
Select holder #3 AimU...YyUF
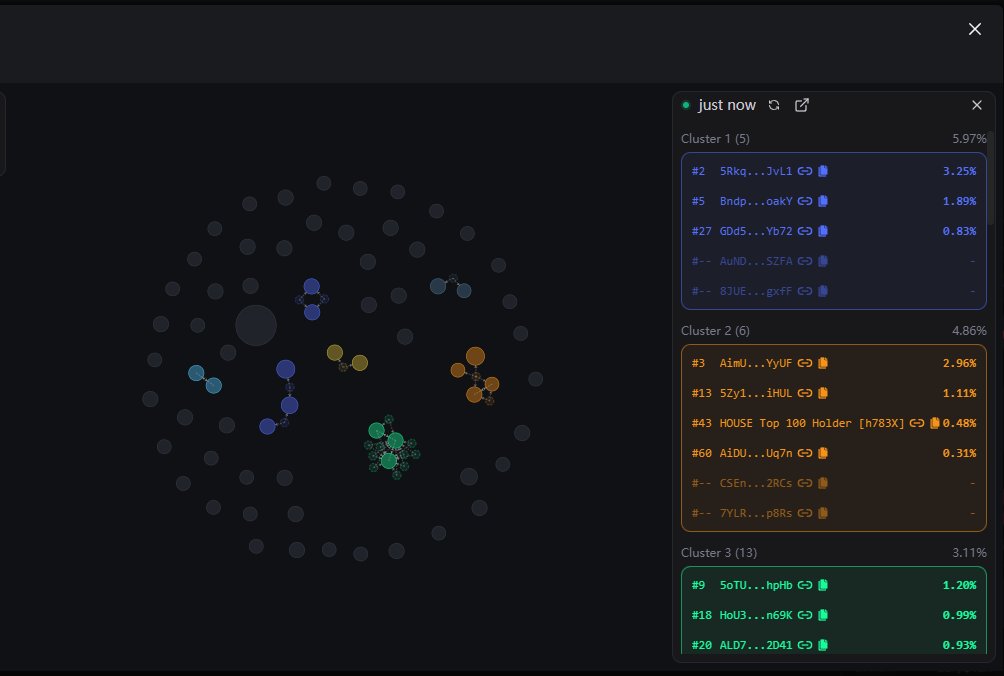pyautogui.click(x=834, y=363)
